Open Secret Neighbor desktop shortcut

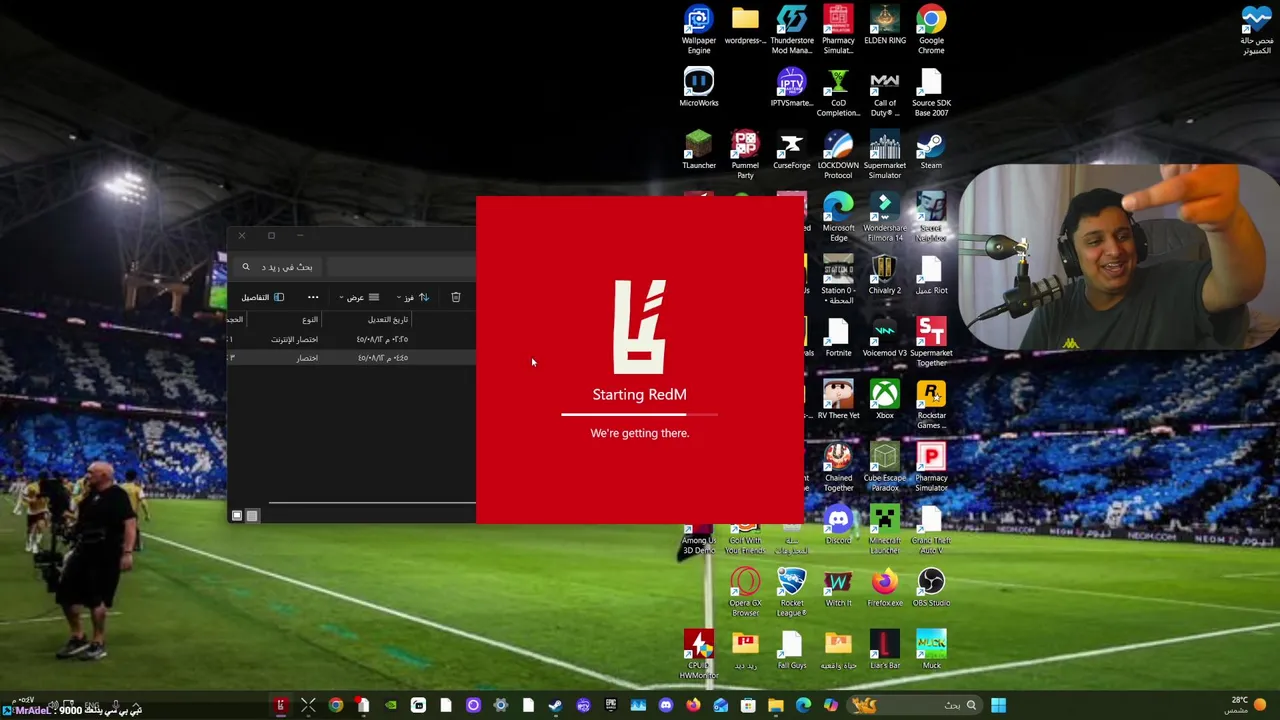tap(931, 216)
